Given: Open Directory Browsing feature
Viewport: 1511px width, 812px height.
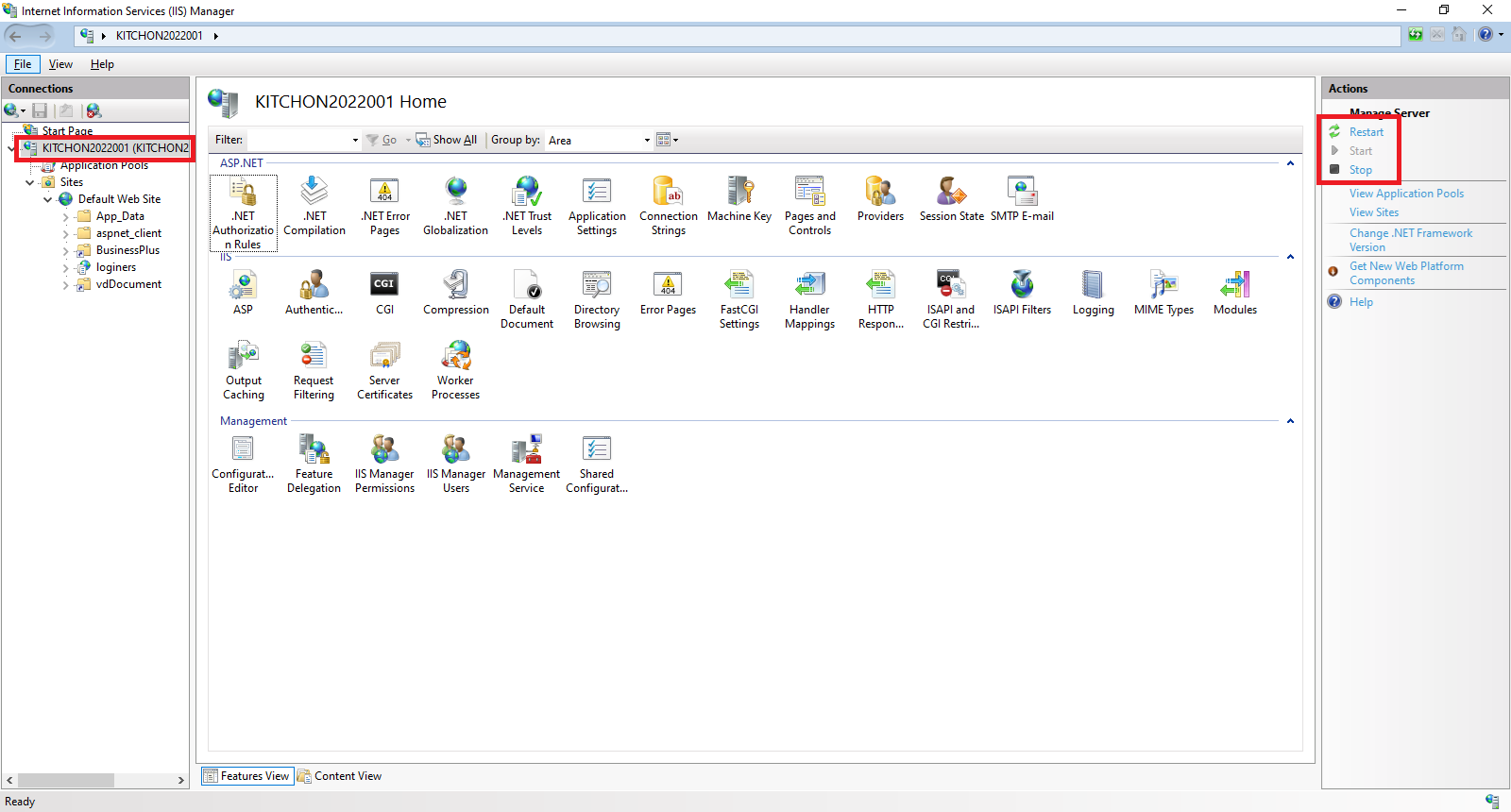Looking at the screenshot, I should click(x=598, y=299).
